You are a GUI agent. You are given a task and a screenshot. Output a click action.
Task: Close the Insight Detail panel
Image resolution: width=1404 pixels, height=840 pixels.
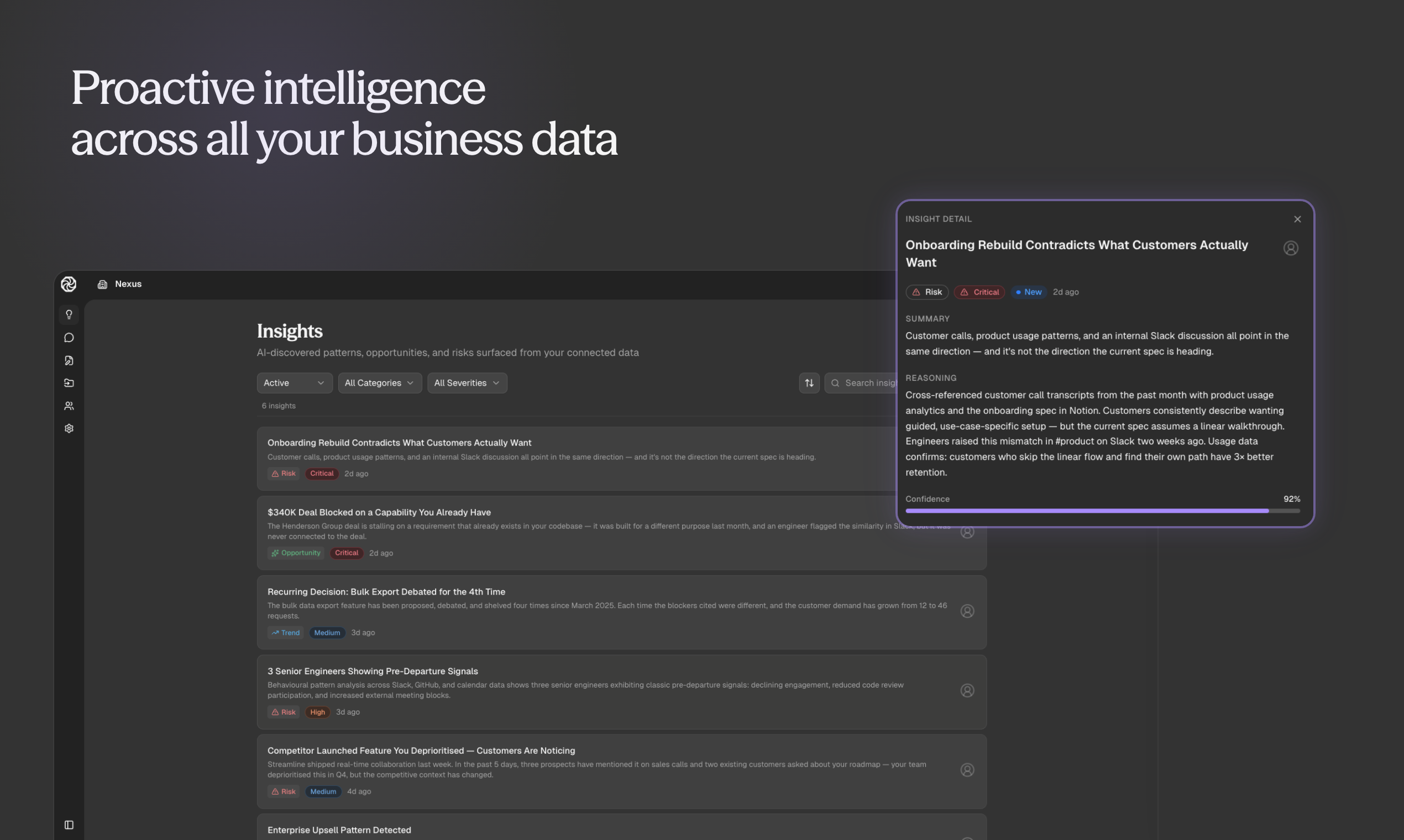coord(1297,219)
